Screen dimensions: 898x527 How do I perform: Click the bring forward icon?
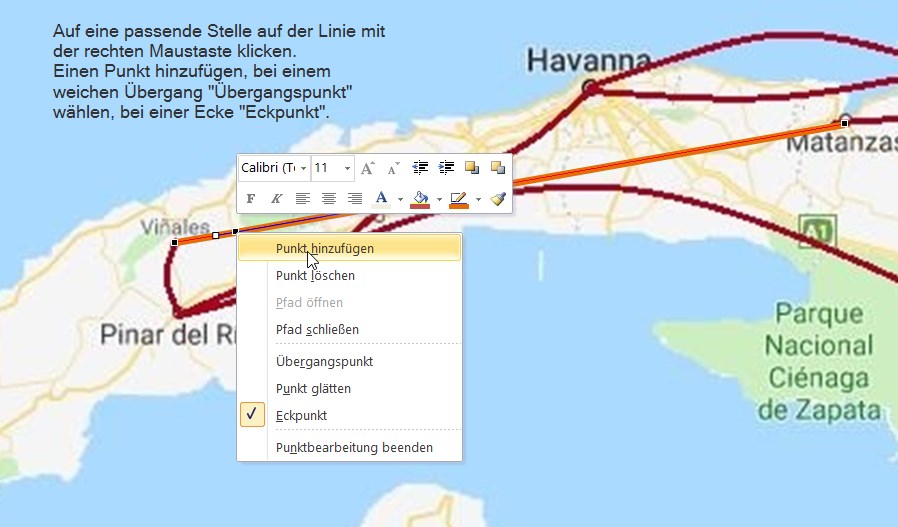click(x=472, y=168)
